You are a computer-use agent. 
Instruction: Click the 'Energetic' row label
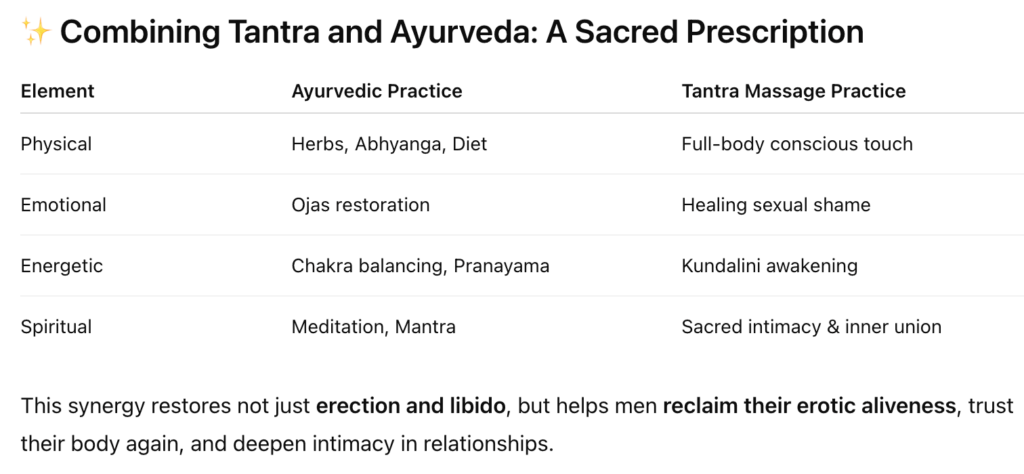coord(61,266)
